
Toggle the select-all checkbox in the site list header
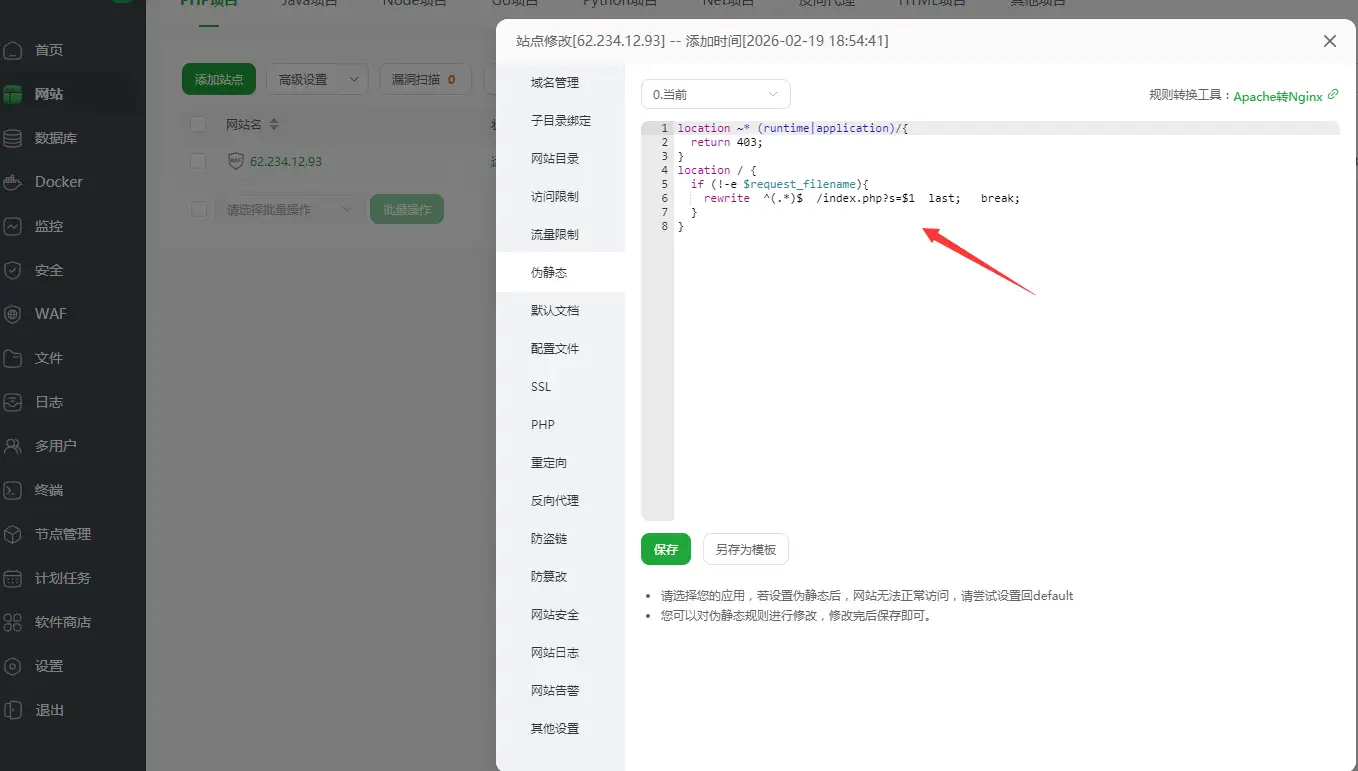pyautogui.click(x=196, y=122)
